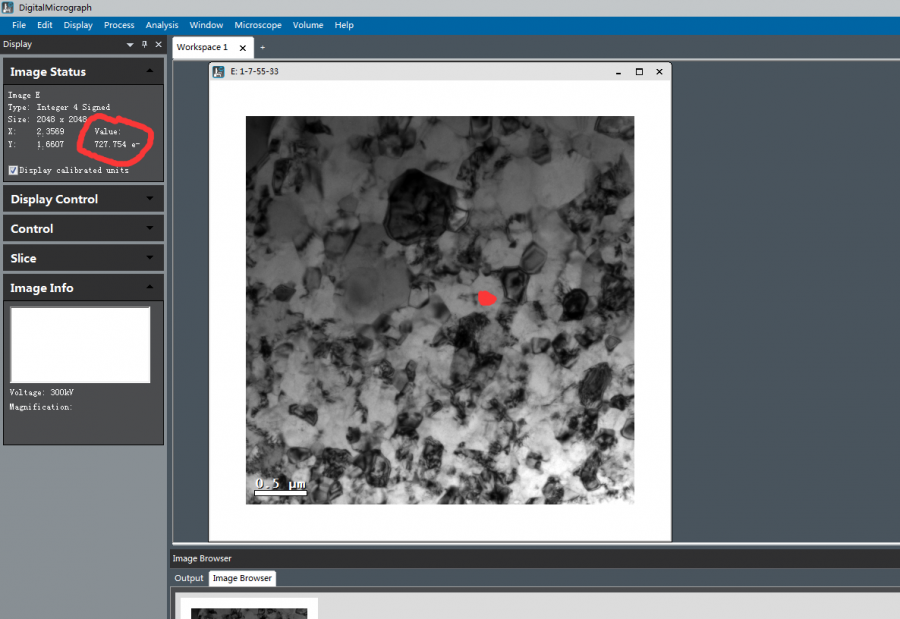
Task: Collapse the Image Info section
Action: click(x=150, y=287)
